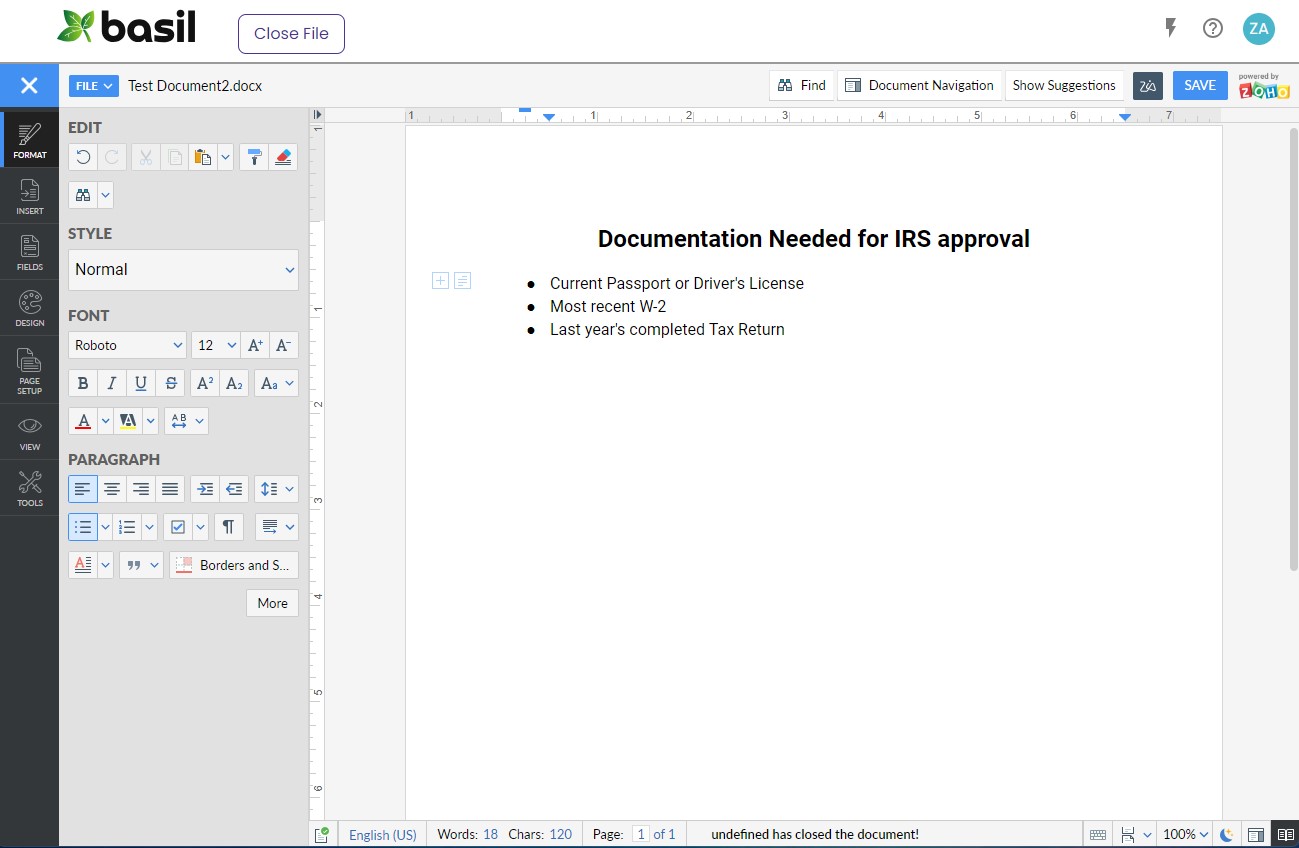The height and width of the screenshot is (848, 1299).
Task: Toggle the bulleted list button
Action: coord(84,527)
